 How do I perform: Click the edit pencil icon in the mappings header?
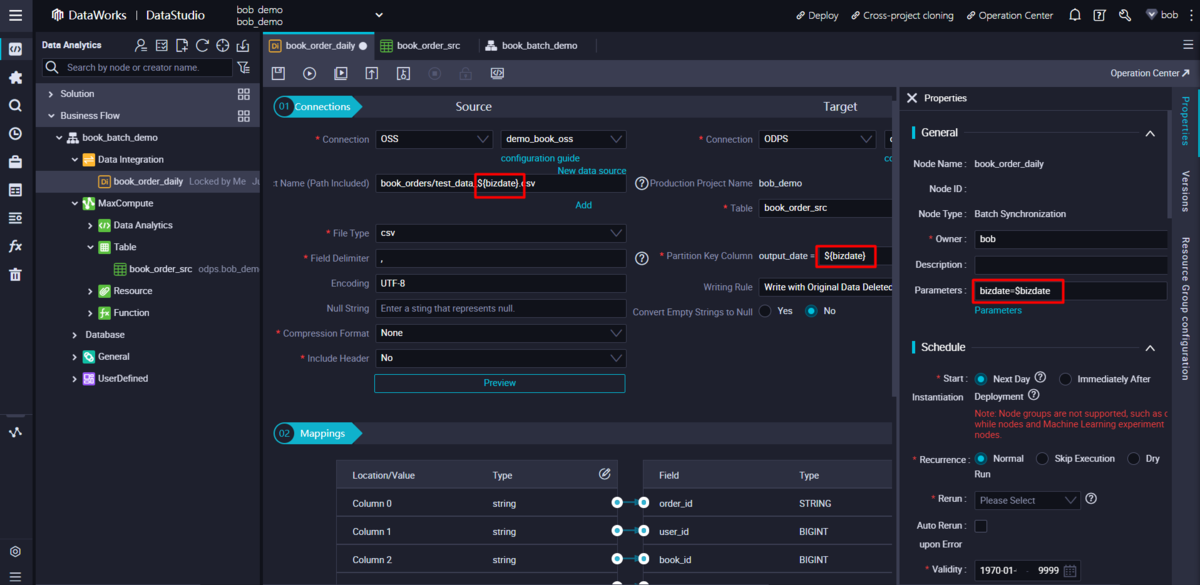coord(604,474)
